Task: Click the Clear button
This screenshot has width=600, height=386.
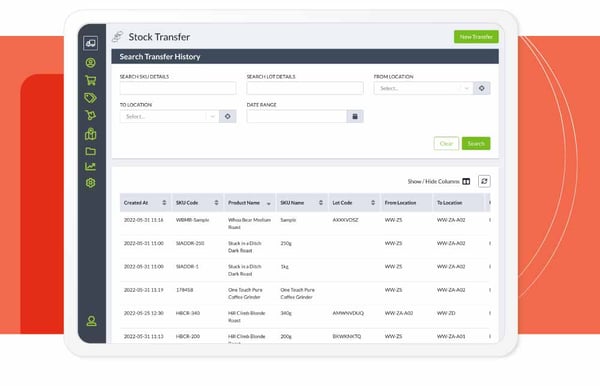Action: tap(446, 143)
